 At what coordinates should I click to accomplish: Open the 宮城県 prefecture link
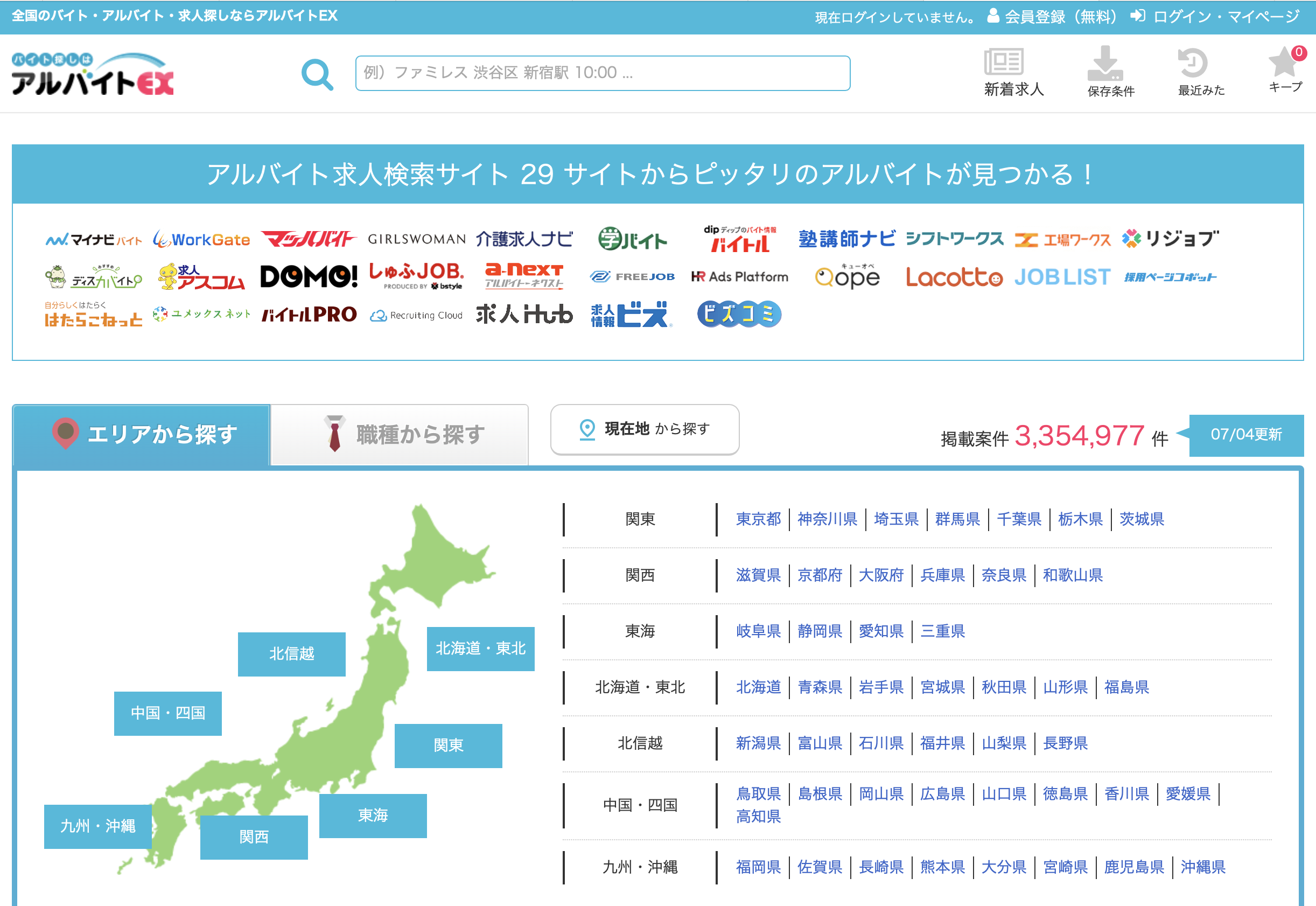click(942, 687)
